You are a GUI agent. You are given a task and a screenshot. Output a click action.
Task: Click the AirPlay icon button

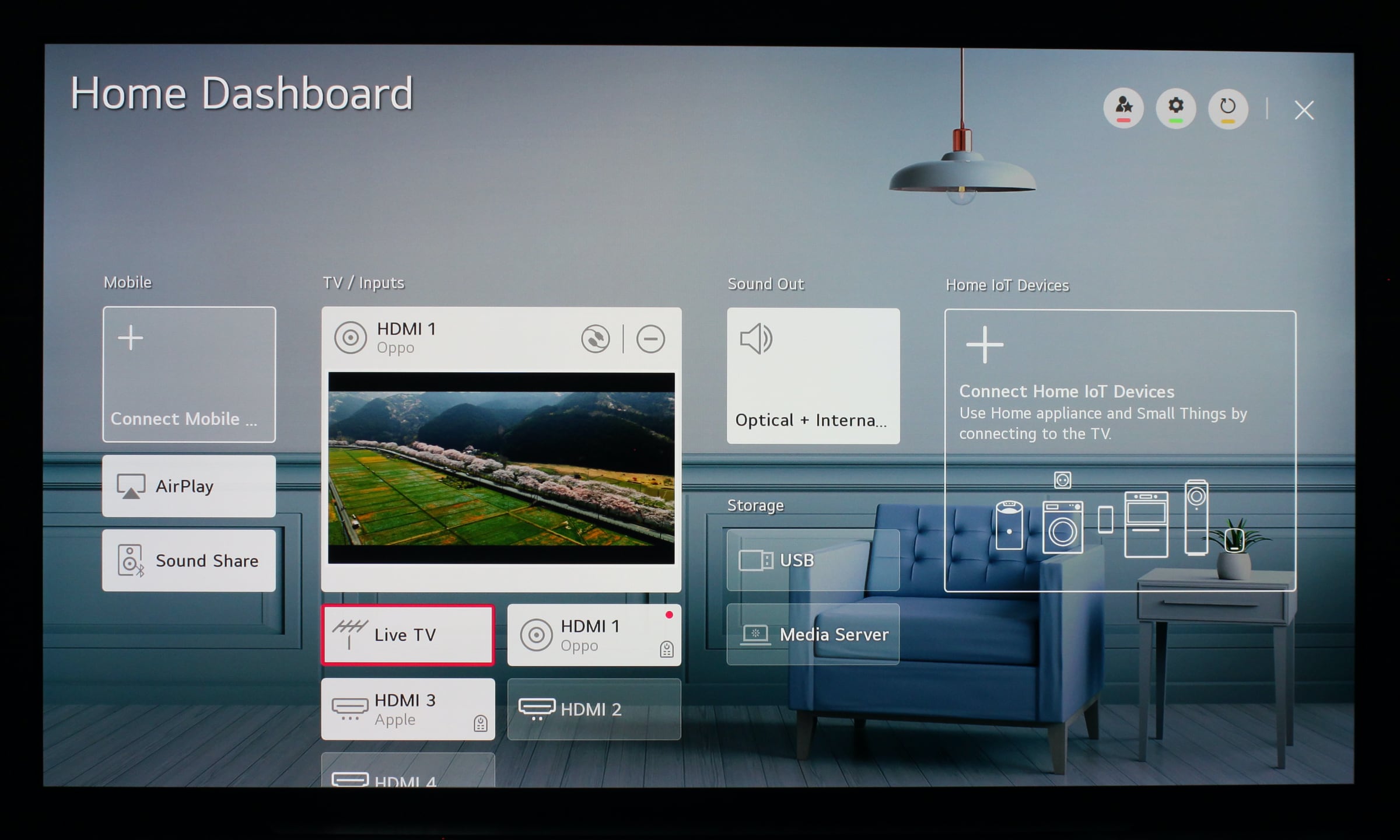pos(131,486)
